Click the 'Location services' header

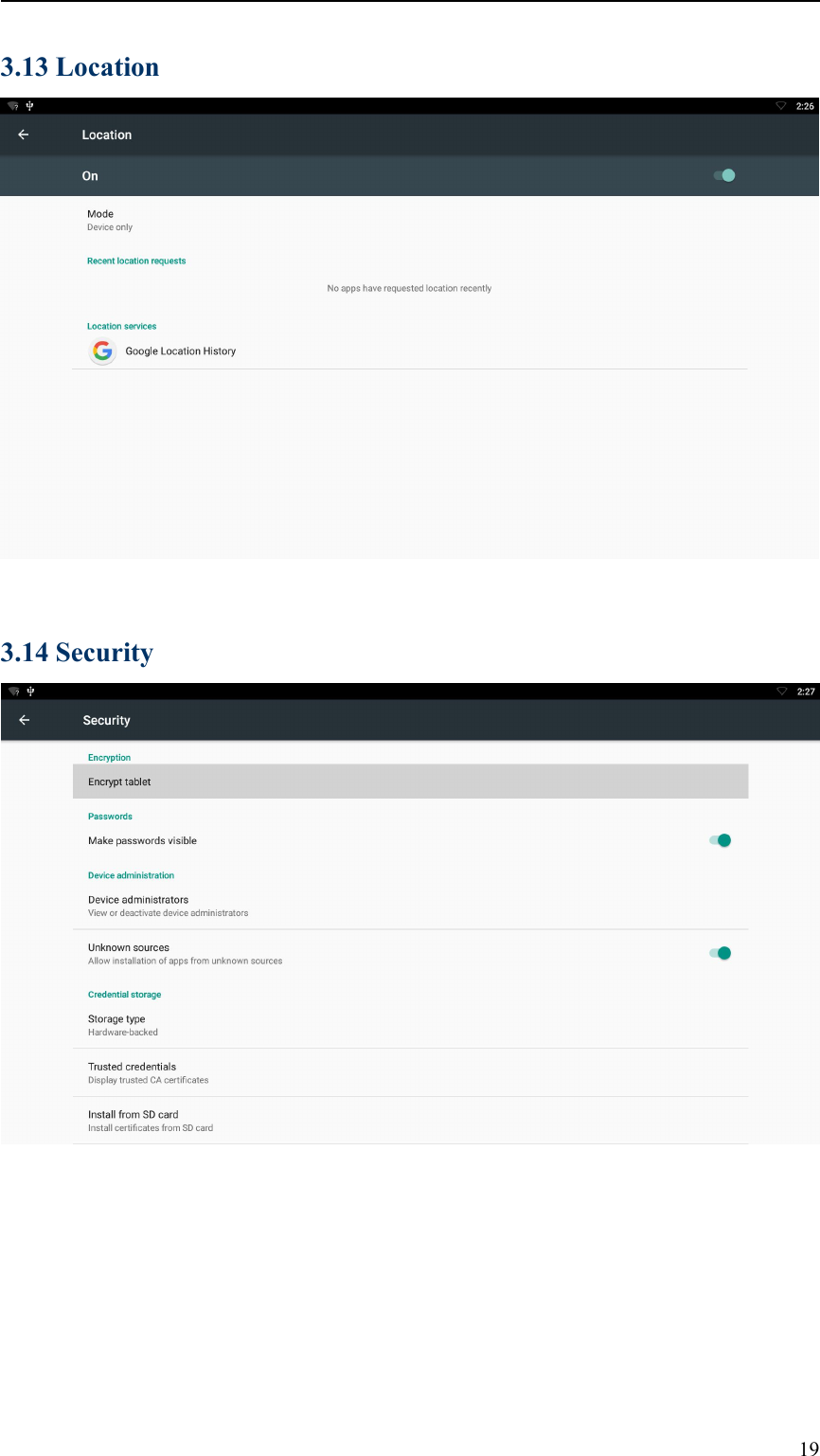(121, 326)
